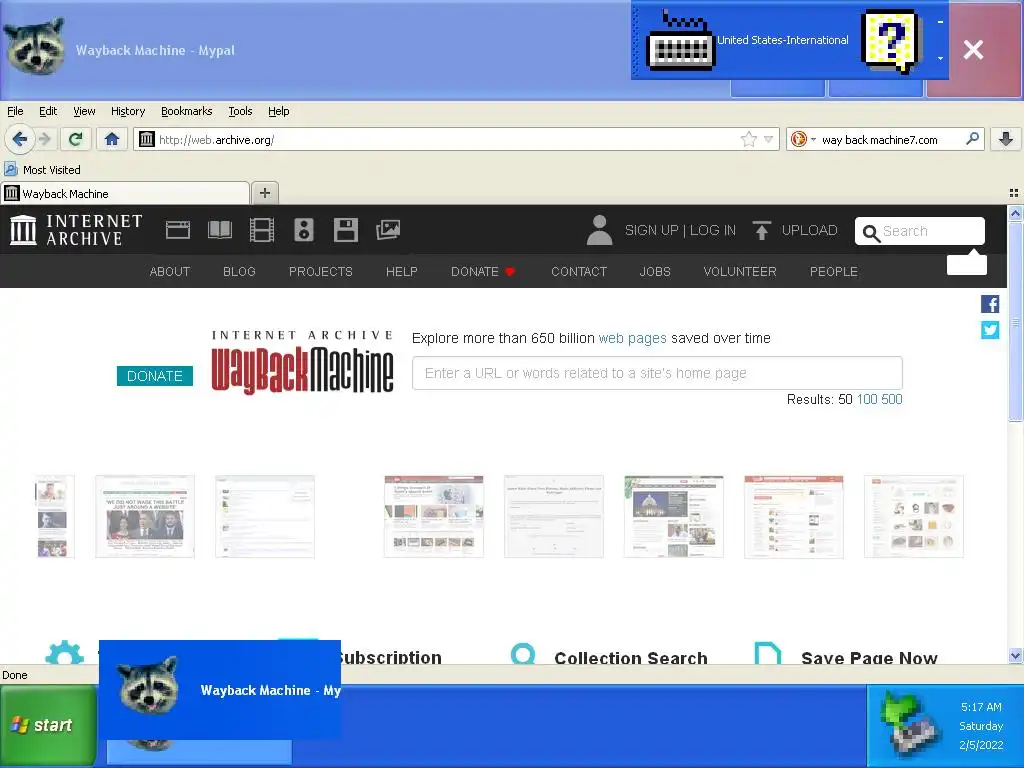Open the CONTACT nav link

[x=579, y=271]
